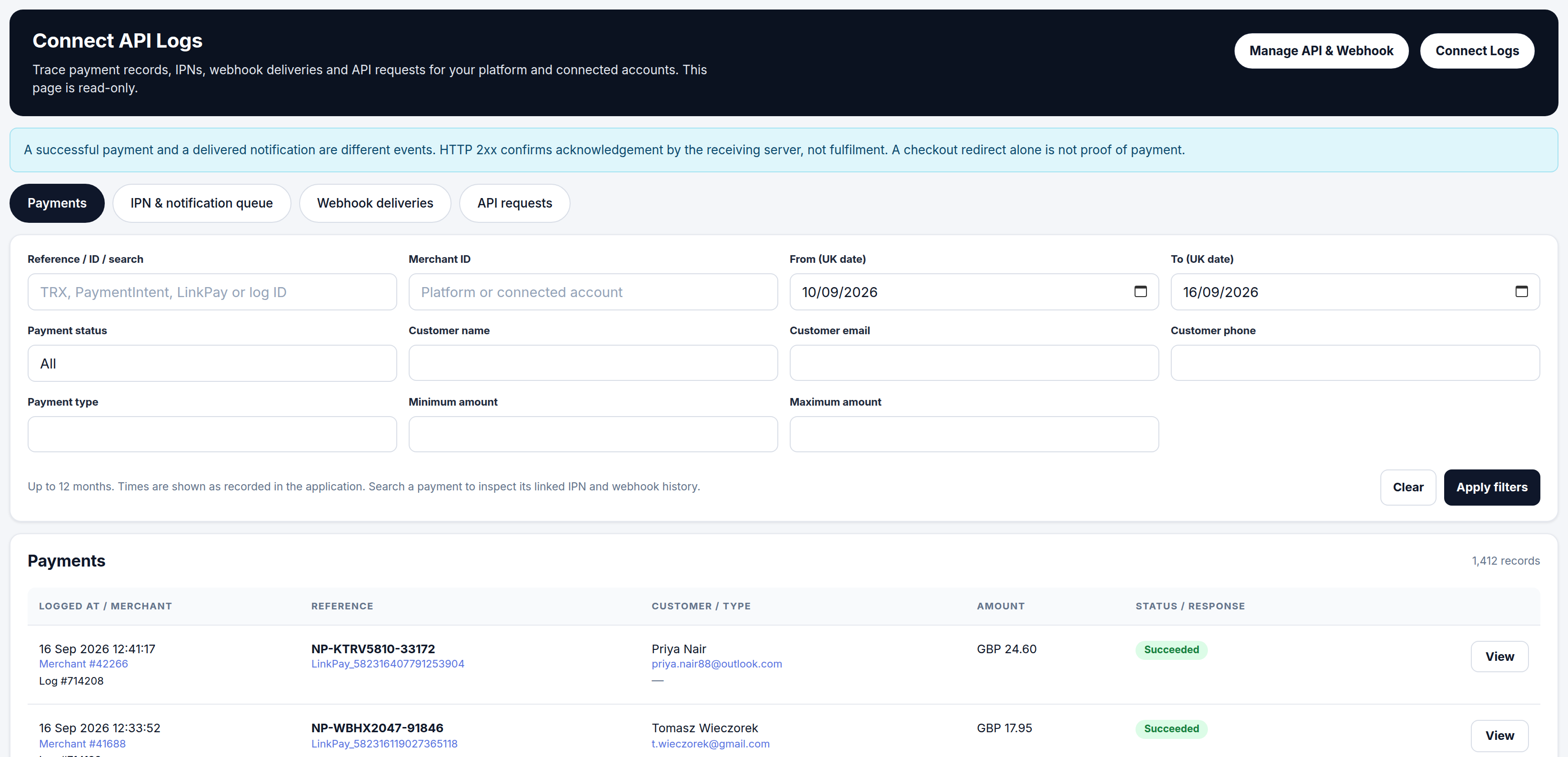
Task: Click the Reference column header
Action: [342, 606]
